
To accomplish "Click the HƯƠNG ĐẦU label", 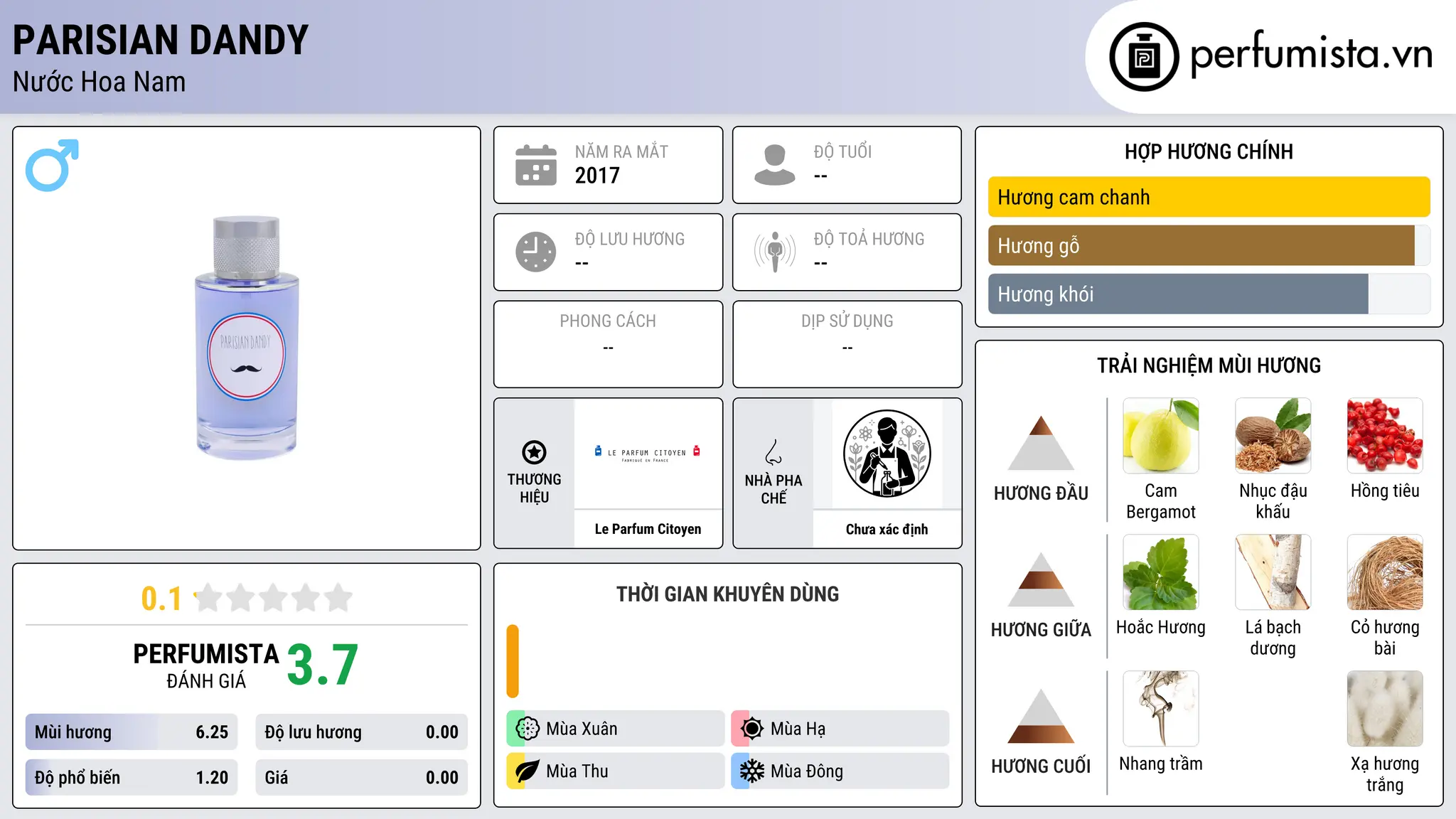I will [x=1042, y=493].
